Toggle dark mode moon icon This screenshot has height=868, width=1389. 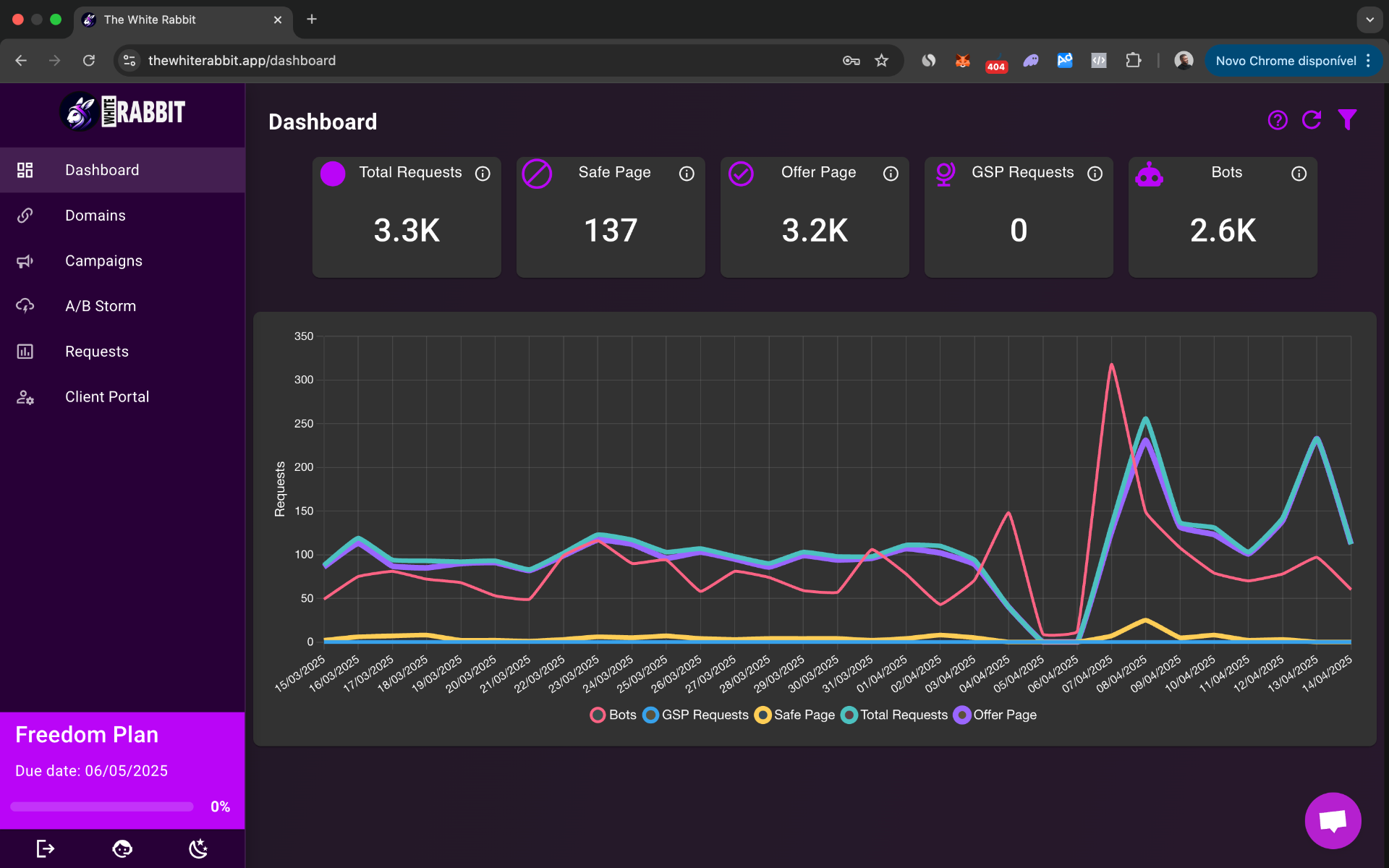[x=198, y=848]
